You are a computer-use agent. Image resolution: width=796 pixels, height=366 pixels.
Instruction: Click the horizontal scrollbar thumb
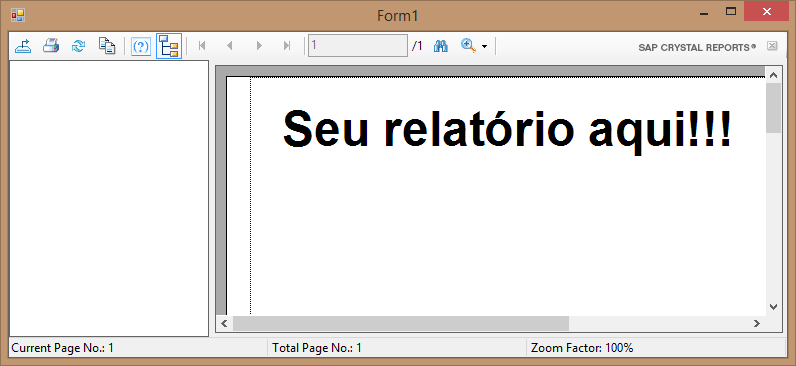pos(401,323)
